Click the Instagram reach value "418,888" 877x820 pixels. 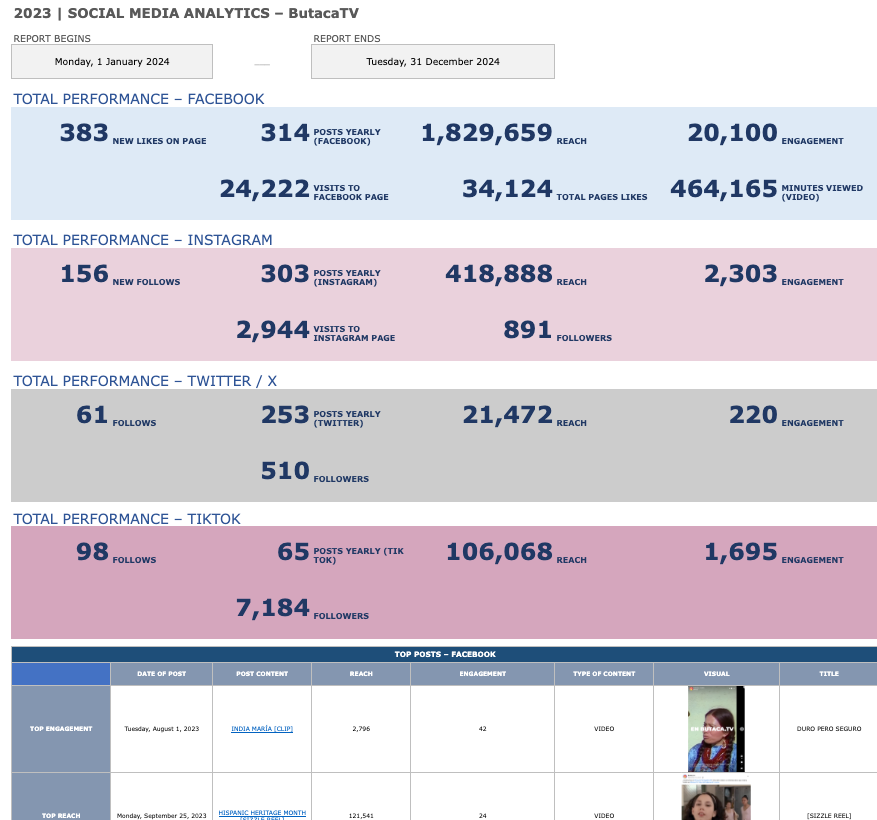pyautogui.click(x=499, y=274)
